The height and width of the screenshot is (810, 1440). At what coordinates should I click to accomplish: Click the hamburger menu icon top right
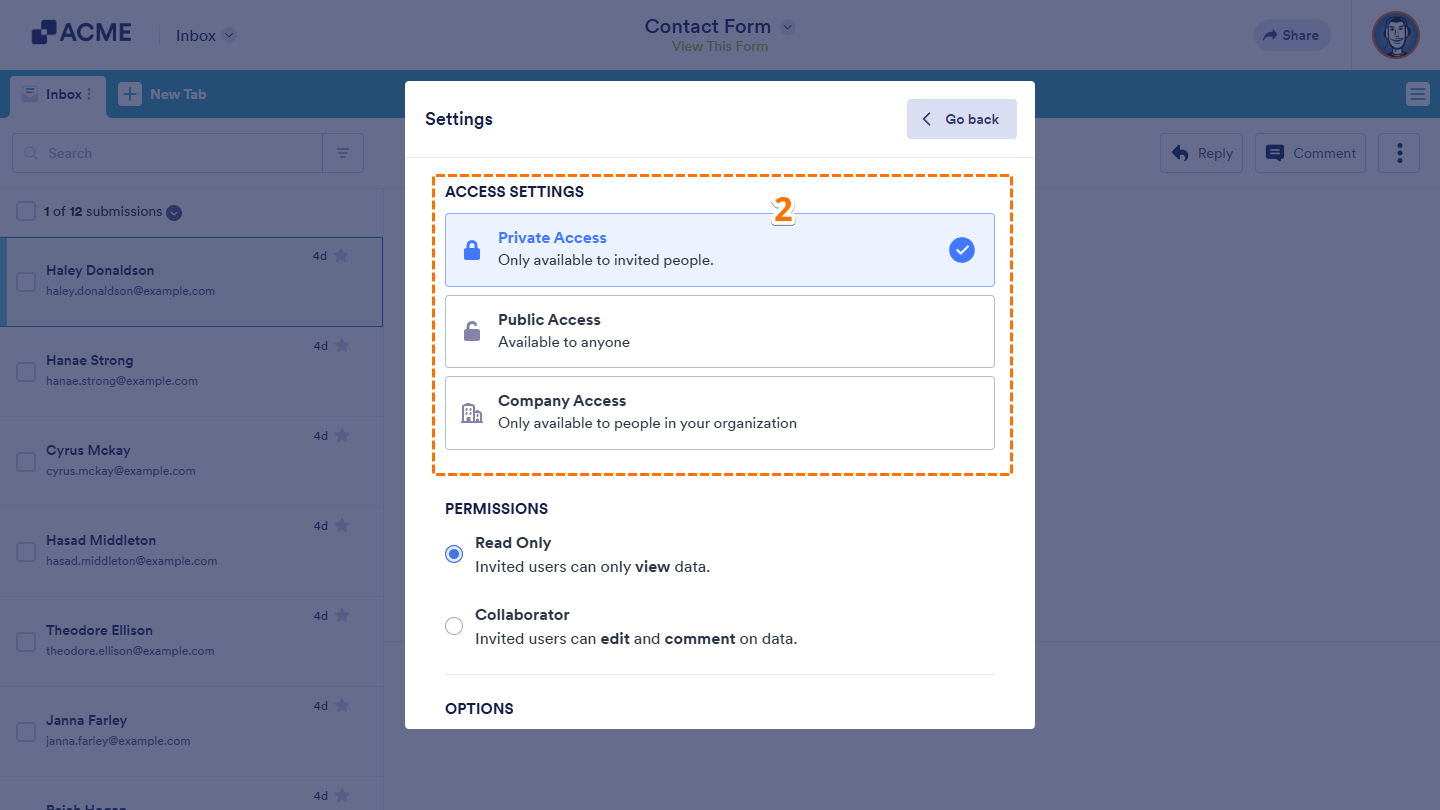(1417, 94)
